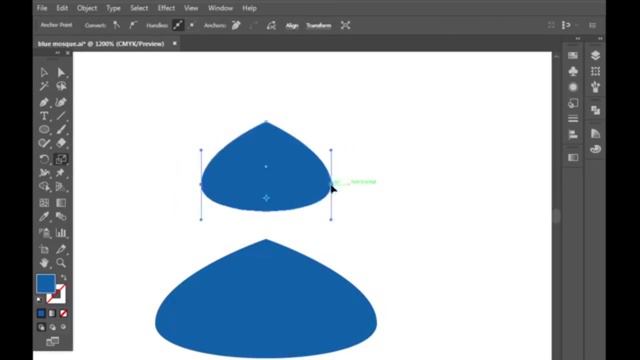Select the Direct Selection tool
The width and height of the screenshot is (640, 360).
pyautogui.click(x=61, y=73)
